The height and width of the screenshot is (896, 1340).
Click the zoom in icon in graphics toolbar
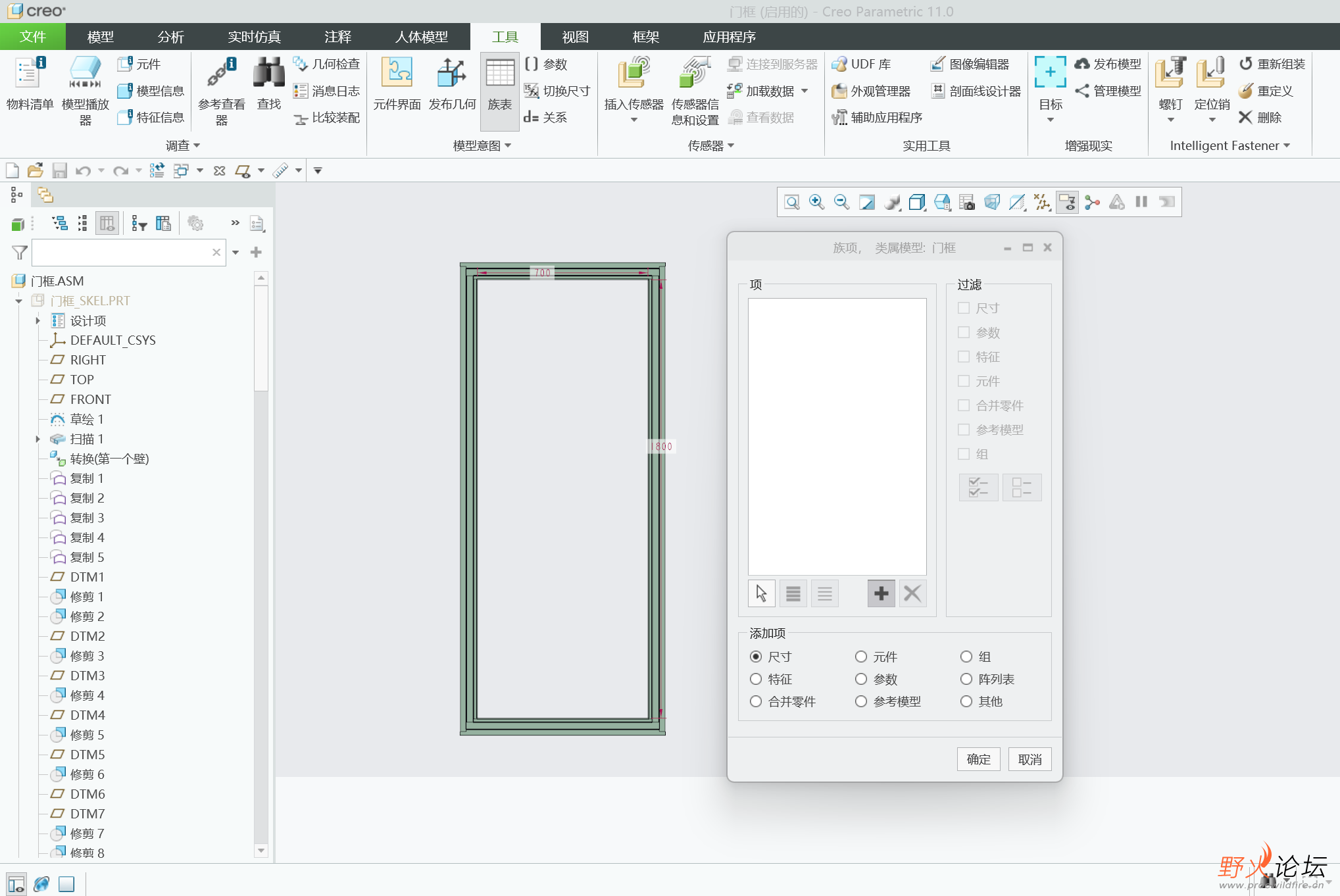point(816,202)
